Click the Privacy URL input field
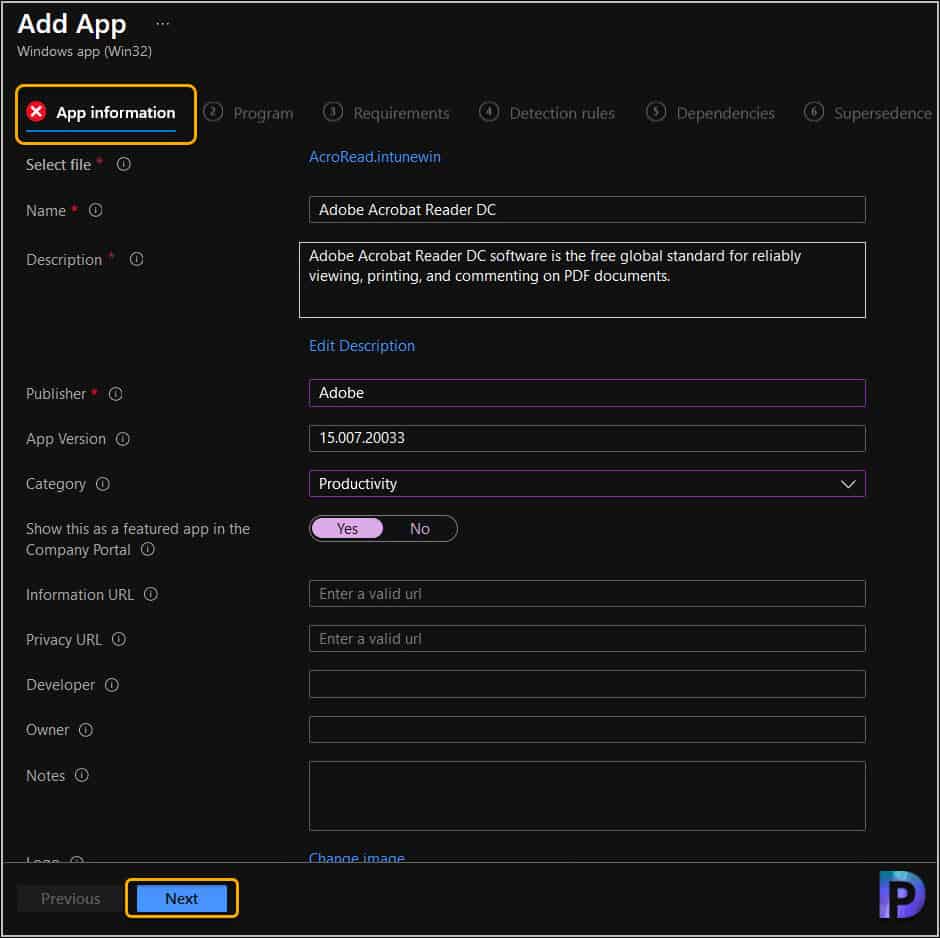940x938 pixels. click(587, 639)
